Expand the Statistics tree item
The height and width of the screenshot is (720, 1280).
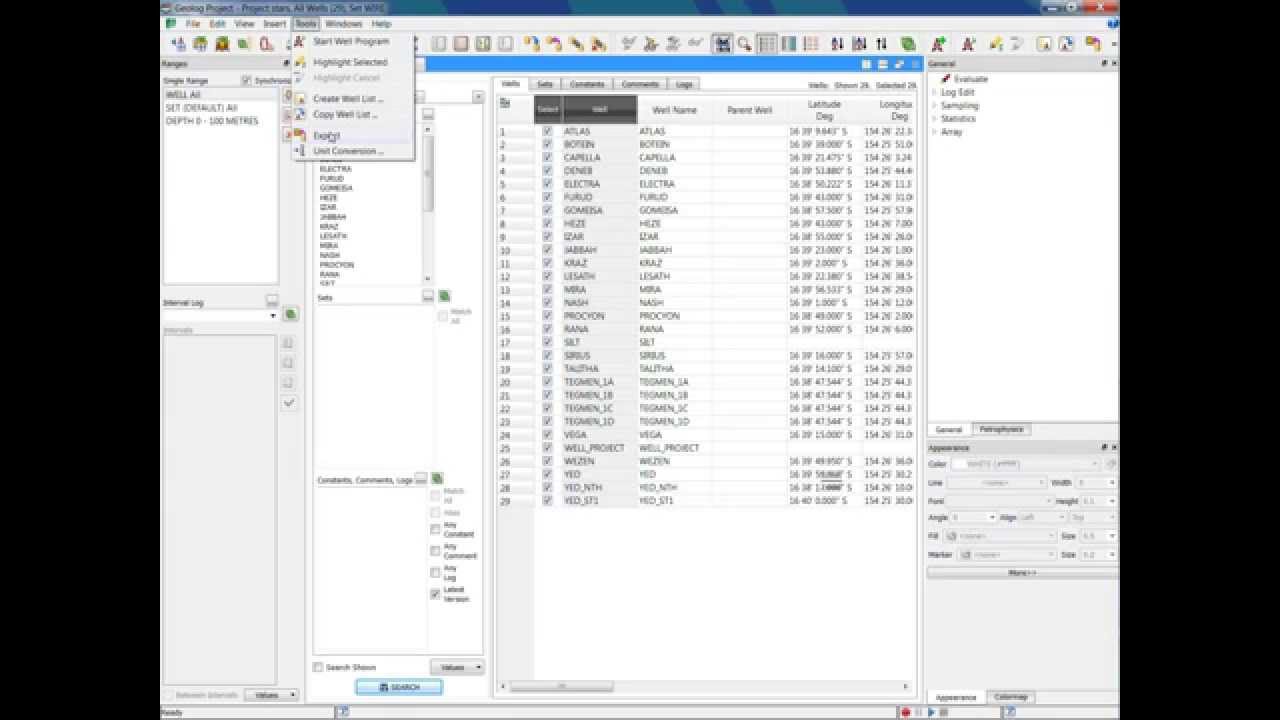tap(935, 118)
